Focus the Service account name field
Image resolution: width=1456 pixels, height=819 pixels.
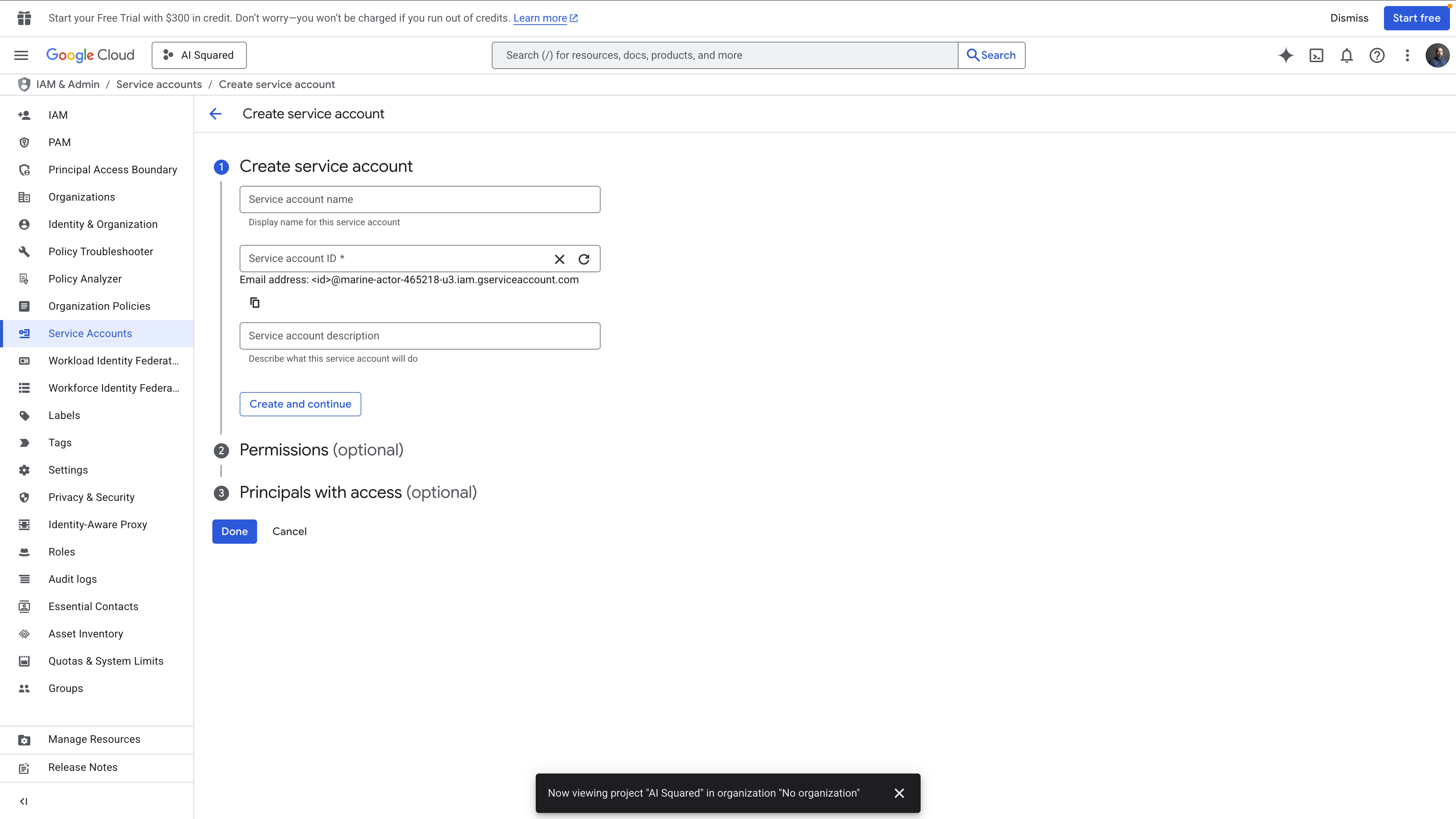420,199
